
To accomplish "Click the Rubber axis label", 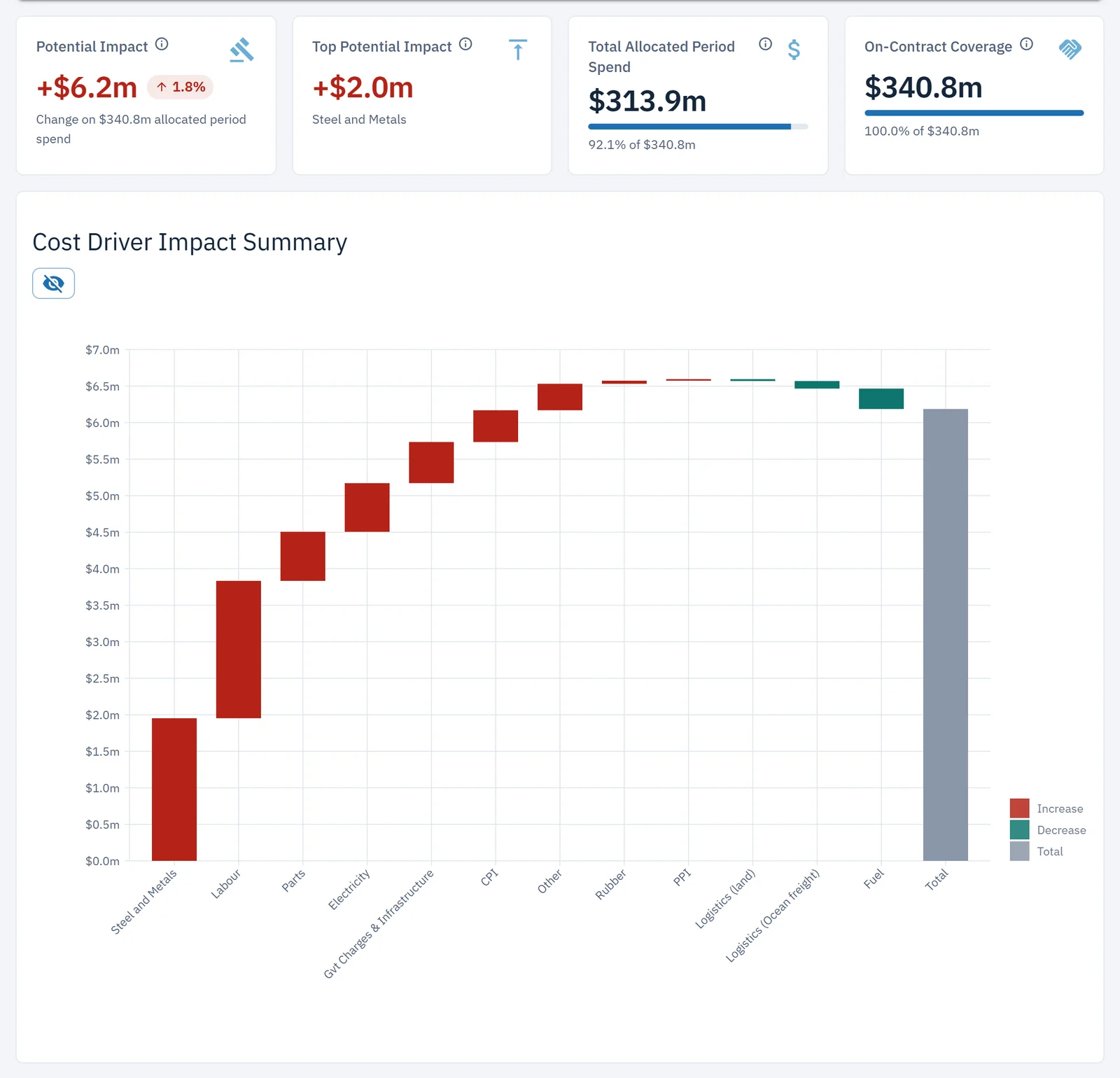I will click(x=610, y=884).
